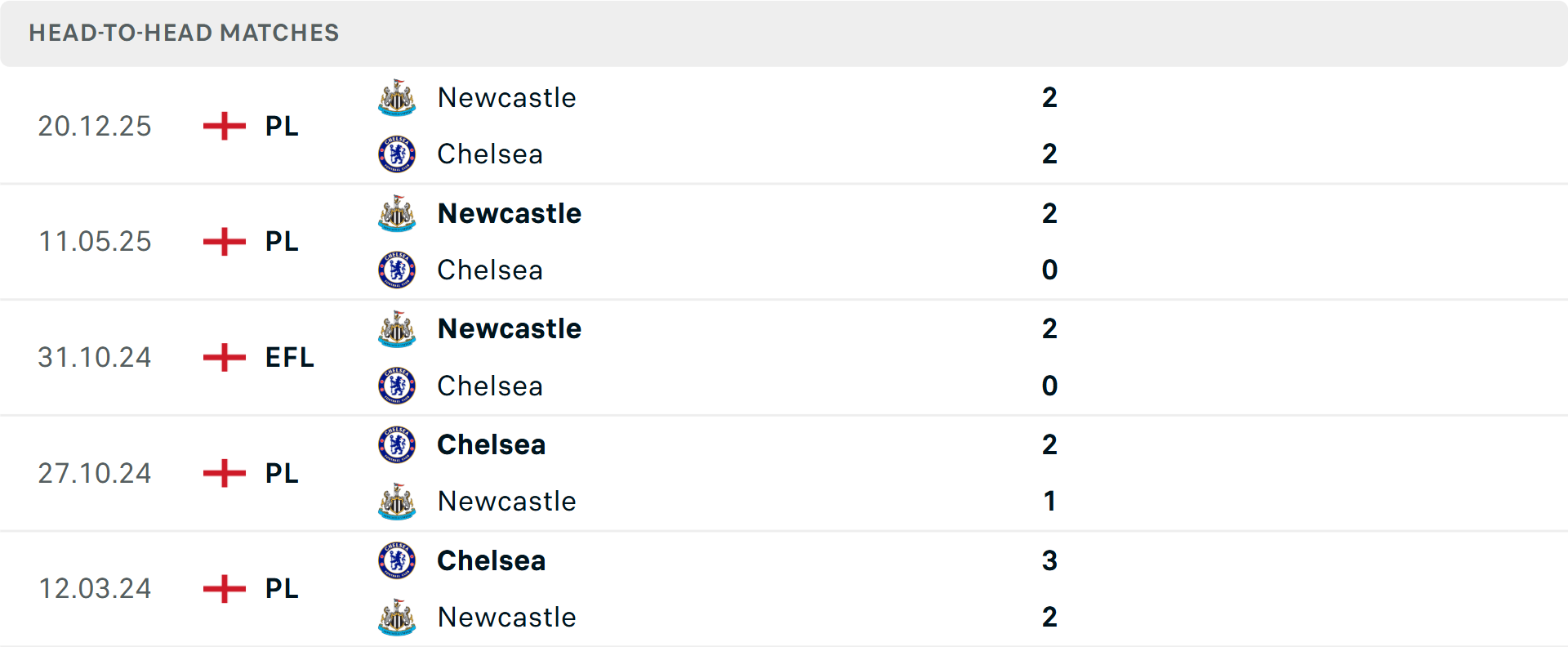The width and height of the screenshot is (1568, 647).
Task: Click the 2-2 scoreline of the latest match
Action: point(1050,126)
